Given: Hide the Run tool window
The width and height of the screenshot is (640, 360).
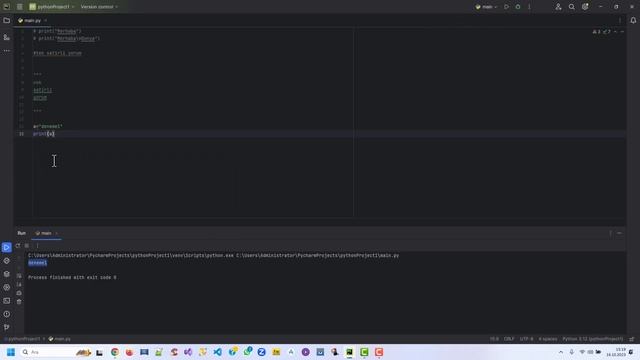Looking at the screenshot, I should 619,233.
